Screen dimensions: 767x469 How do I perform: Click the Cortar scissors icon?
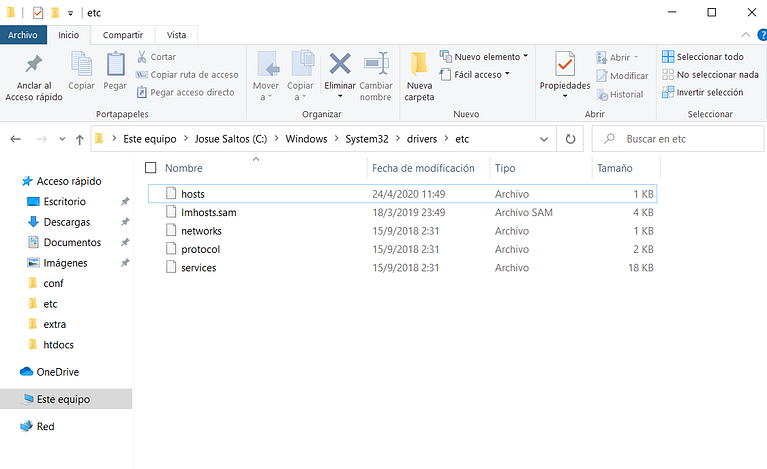[142, 57]
